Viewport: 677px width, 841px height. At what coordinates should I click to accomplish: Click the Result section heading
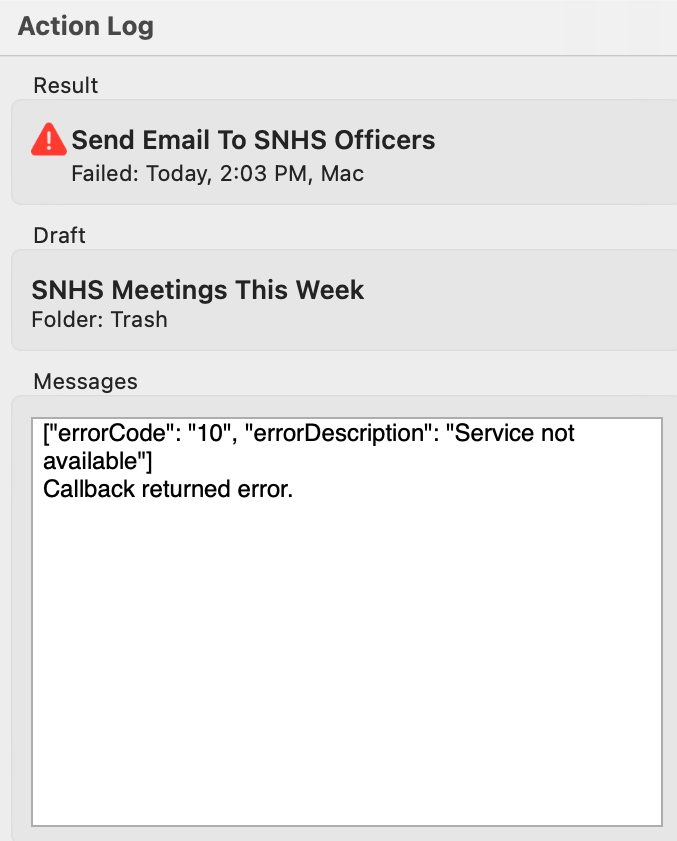click(x=65, y=85)
